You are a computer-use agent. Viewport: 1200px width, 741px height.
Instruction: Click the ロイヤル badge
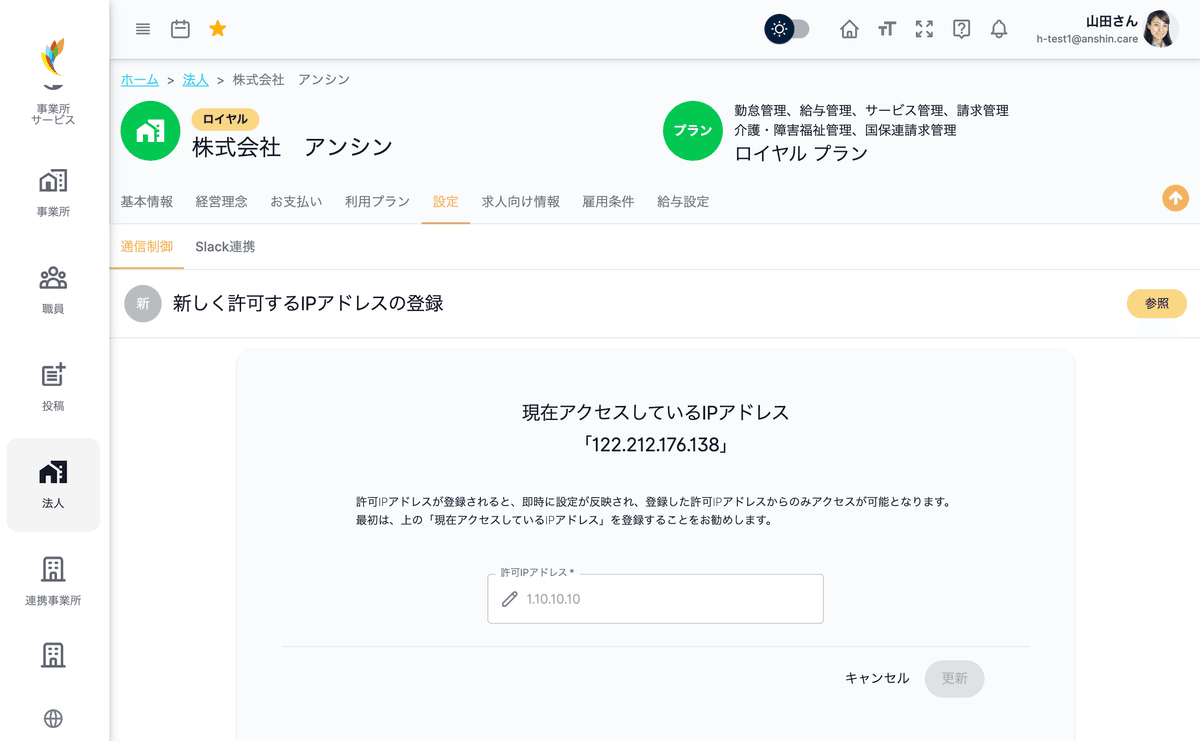(225, 119)
